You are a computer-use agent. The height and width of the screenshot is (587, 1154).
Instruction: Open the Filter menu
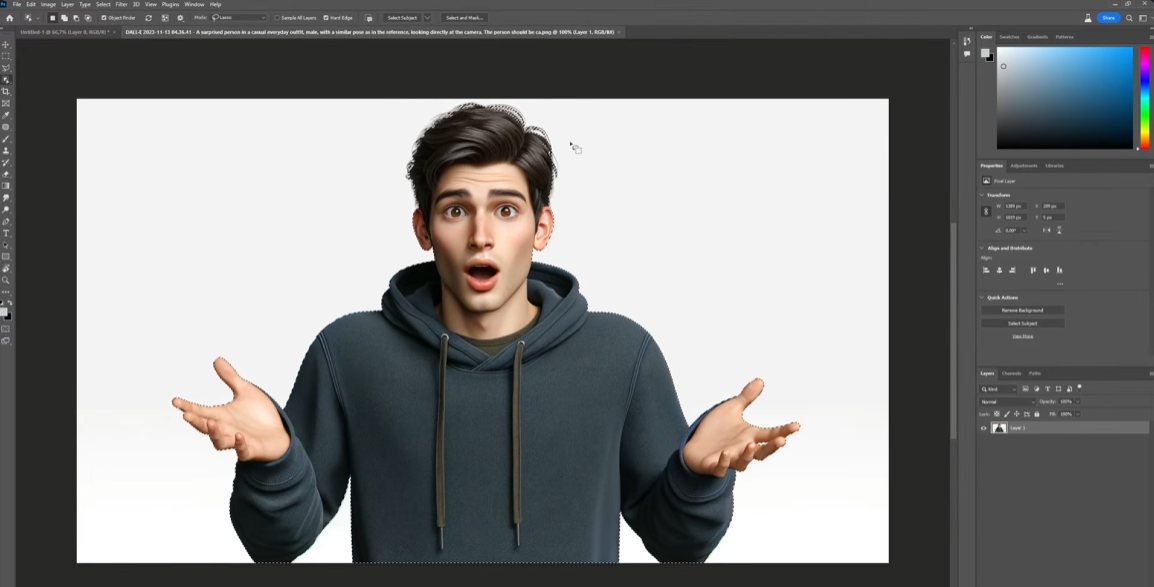point(121,4)
